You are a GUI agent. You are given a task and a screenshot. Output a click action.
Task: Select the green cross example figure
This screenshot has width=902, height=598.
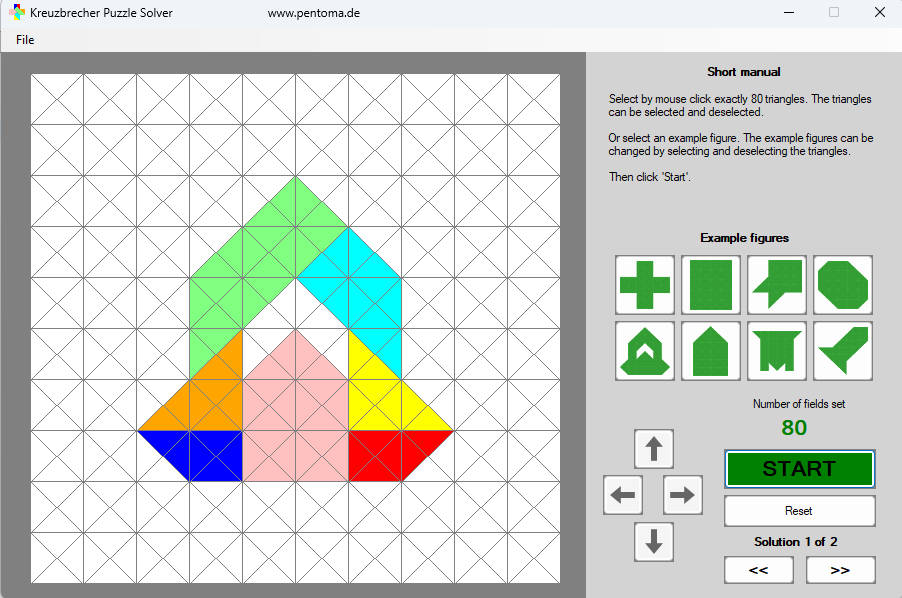click(x=644, y=285)
